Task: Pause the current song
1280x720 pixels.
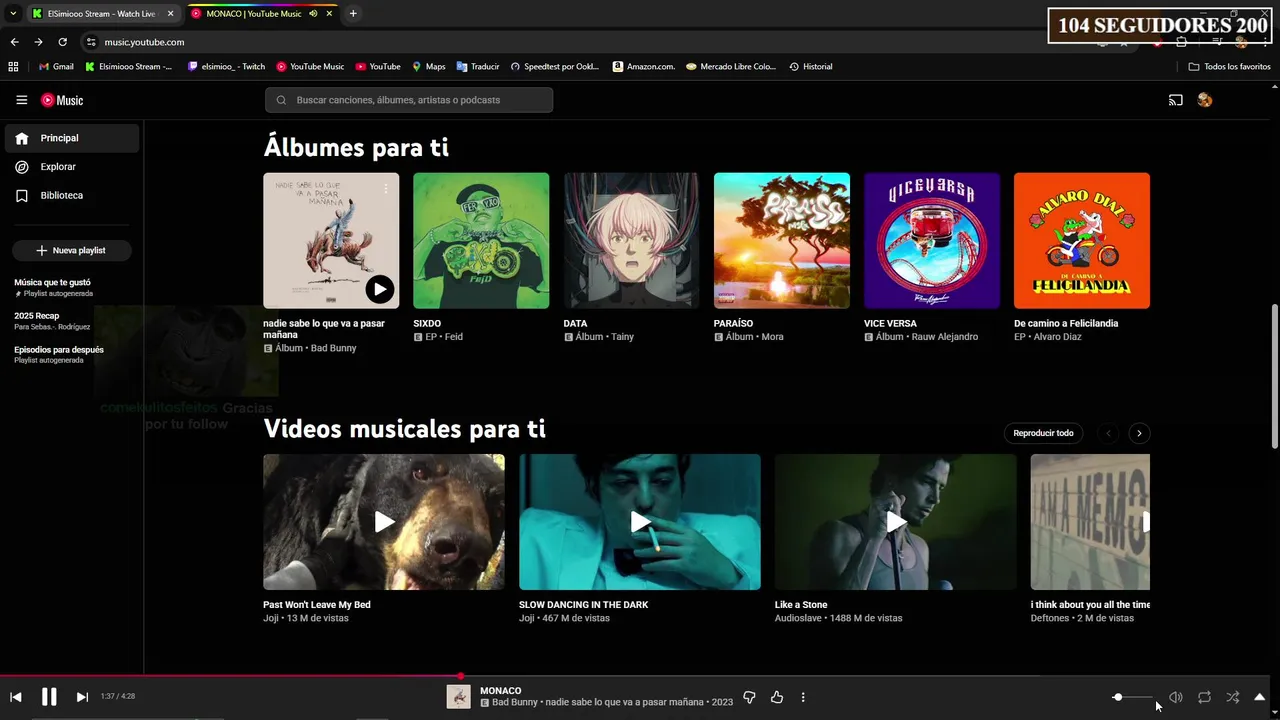Action: click(x=49, y=697)
